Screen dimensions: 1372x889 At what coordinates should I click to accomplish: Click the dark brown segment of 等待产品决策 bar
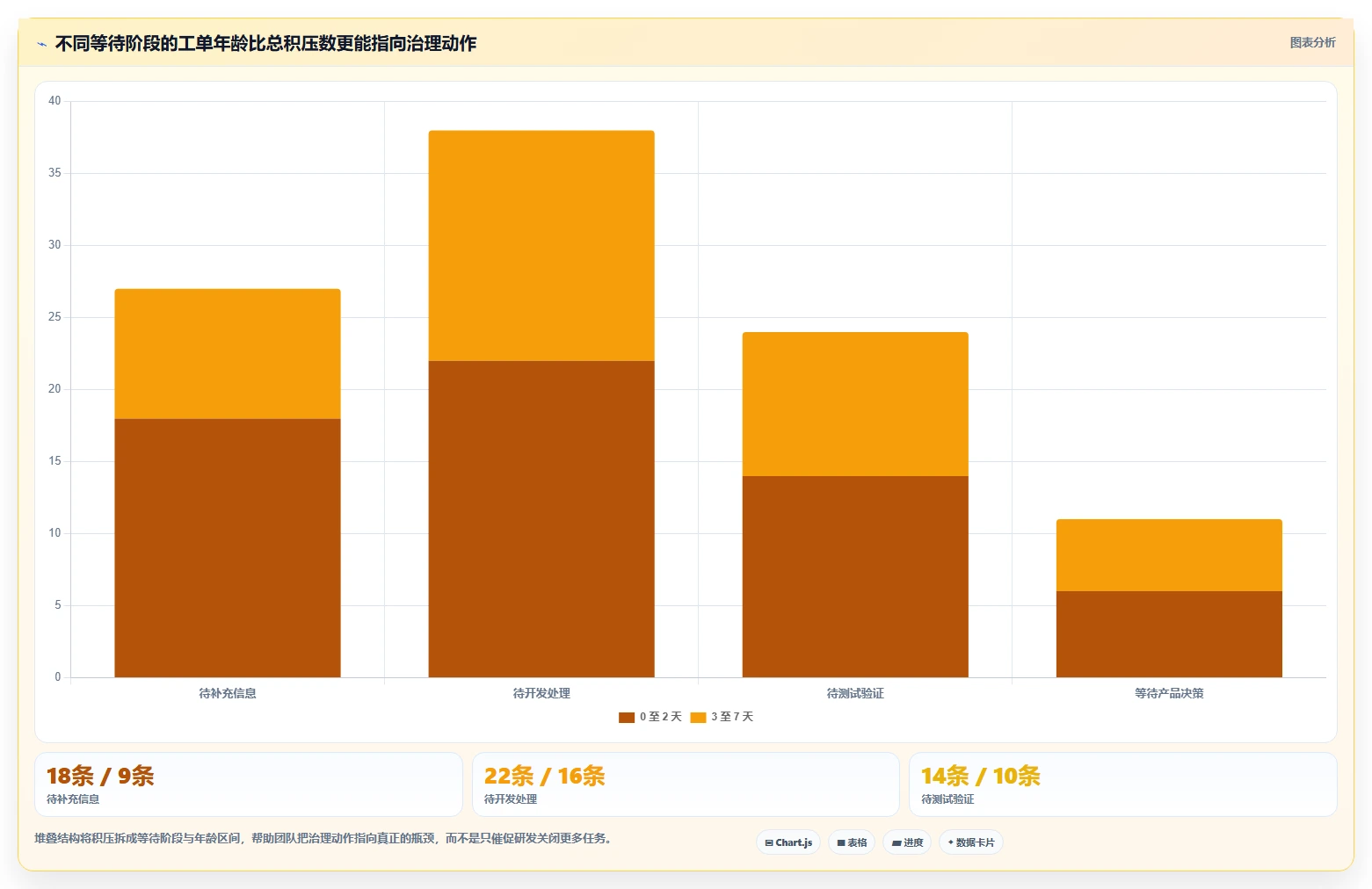[1169, 634]
